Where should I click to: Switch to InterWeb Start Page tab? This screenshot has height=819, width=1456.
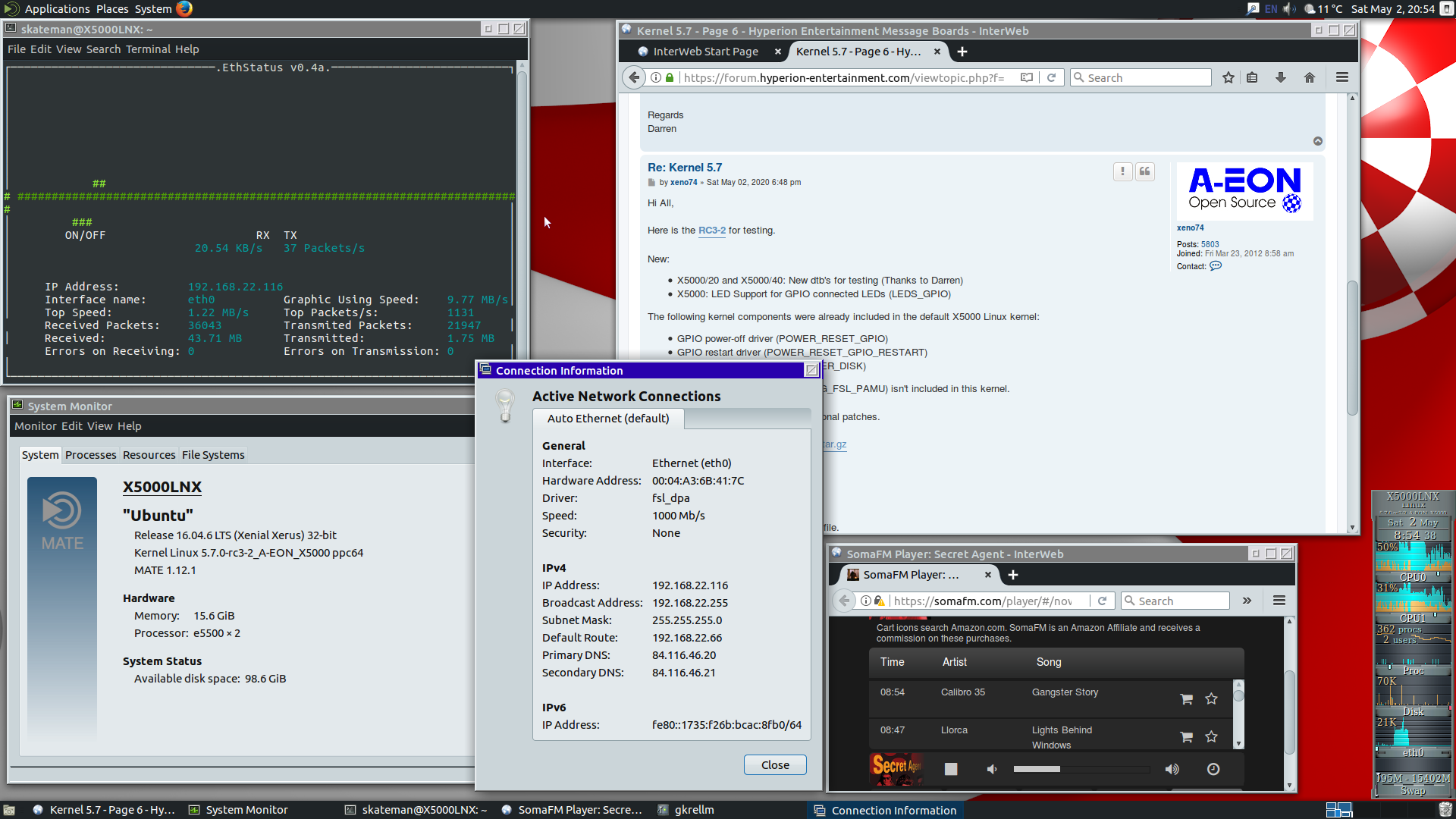705,52
